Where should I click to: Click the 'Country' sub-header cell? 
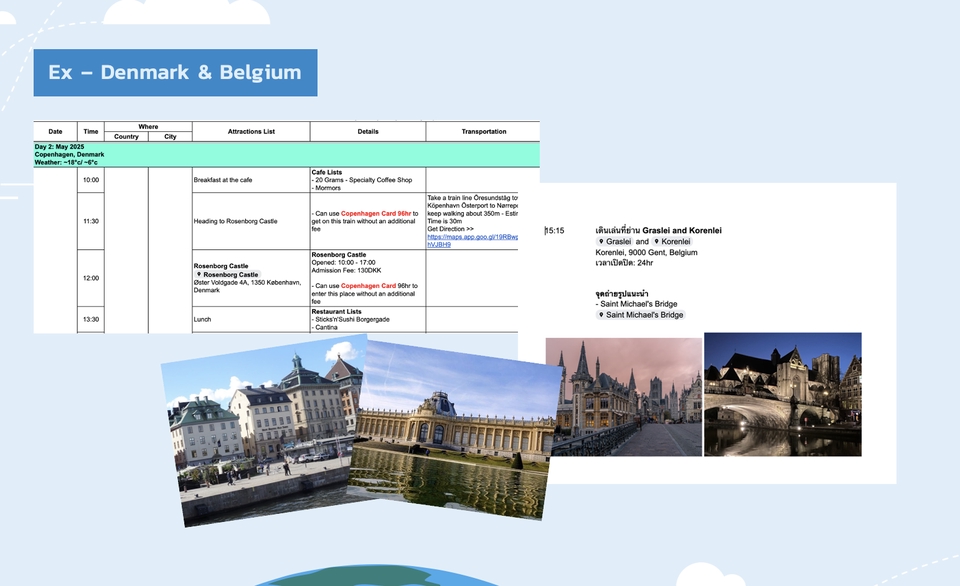pyautogui.click(x=126, y=137)
